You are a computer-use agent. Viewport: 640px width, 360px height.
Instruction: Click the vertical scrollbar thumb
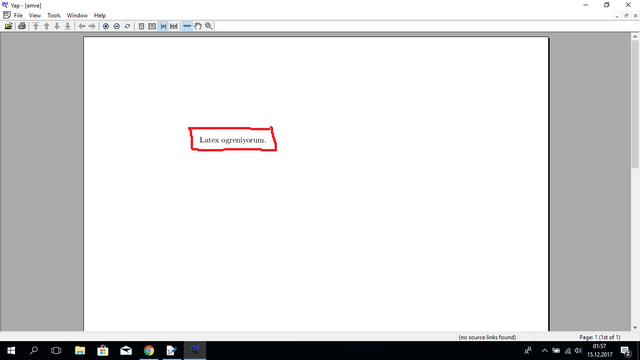coord(635,104)
